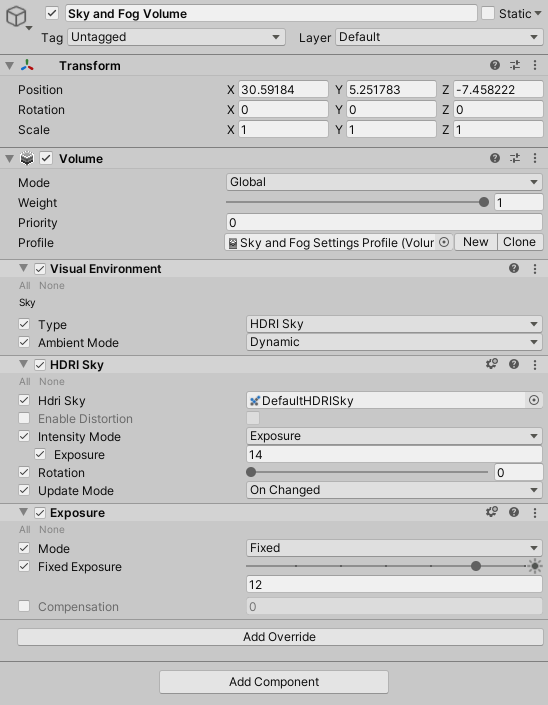
Task: Click the GameObject name field
Action: [271, 13]
